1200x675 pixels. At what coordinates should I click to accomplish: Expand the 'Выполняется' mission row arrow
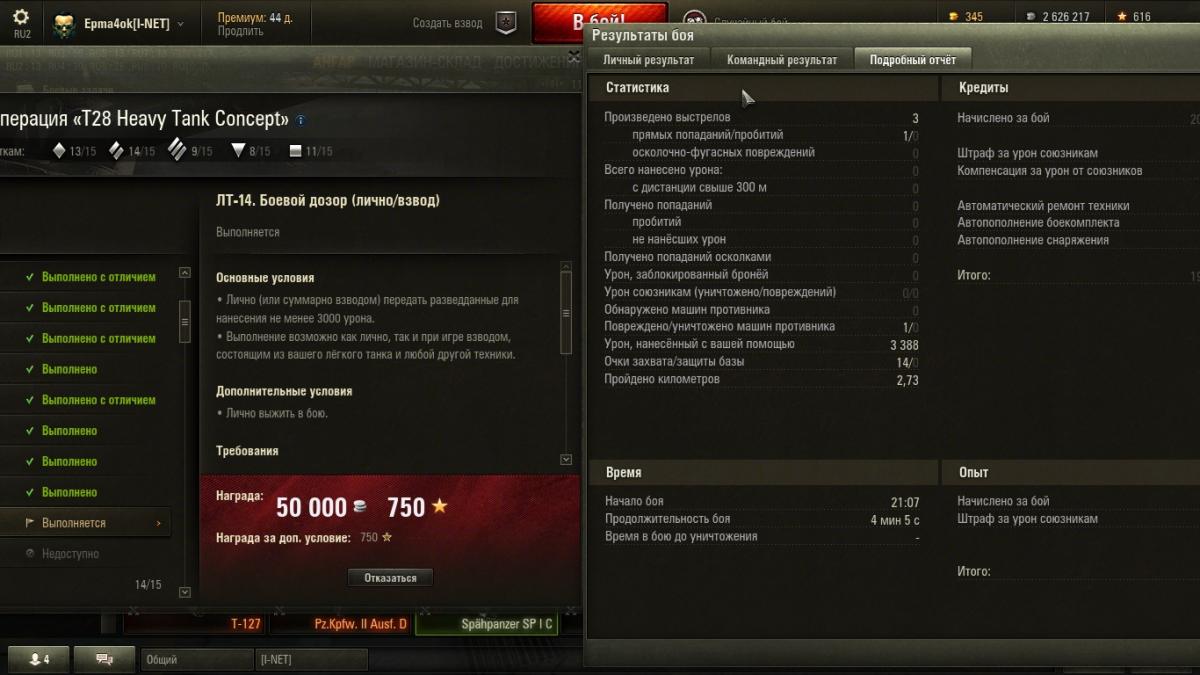158,523
